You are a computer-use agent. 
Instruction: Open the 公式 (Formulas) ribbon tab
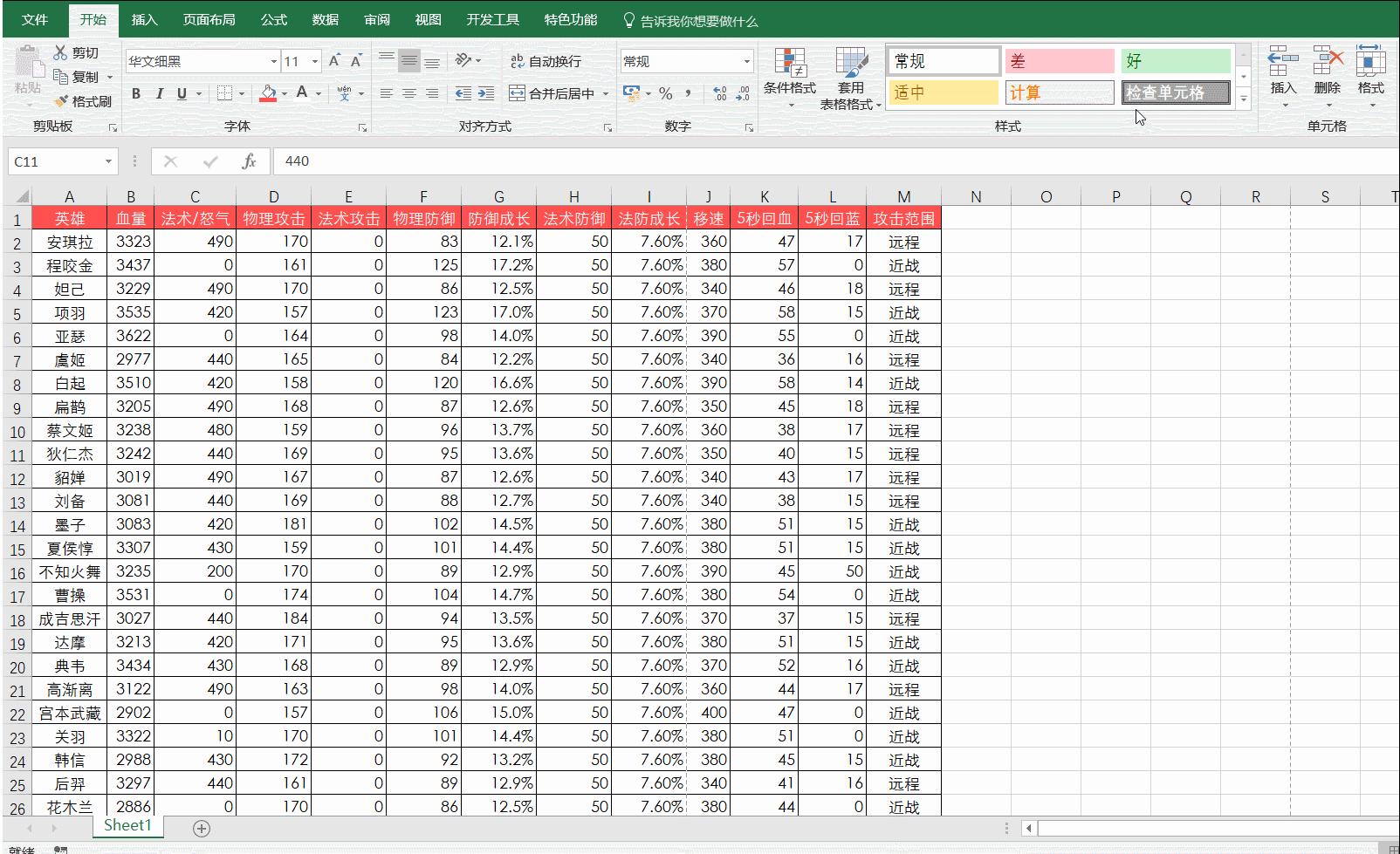coord(273,20)
